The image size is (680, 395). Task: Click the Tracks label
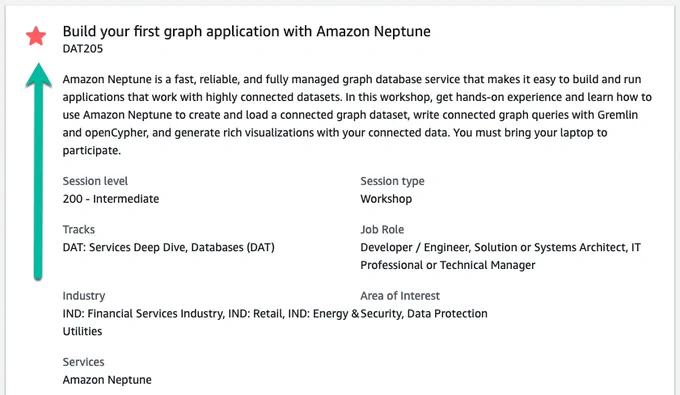pyautogui.click(x=78, y=229)
